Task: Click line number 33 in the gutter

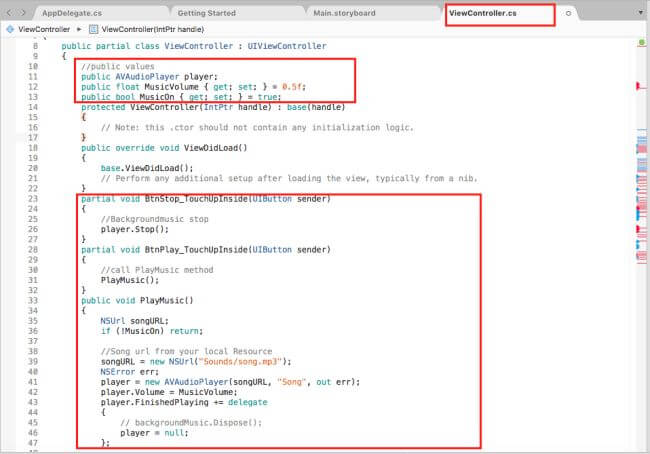Action: pos(33,300)
